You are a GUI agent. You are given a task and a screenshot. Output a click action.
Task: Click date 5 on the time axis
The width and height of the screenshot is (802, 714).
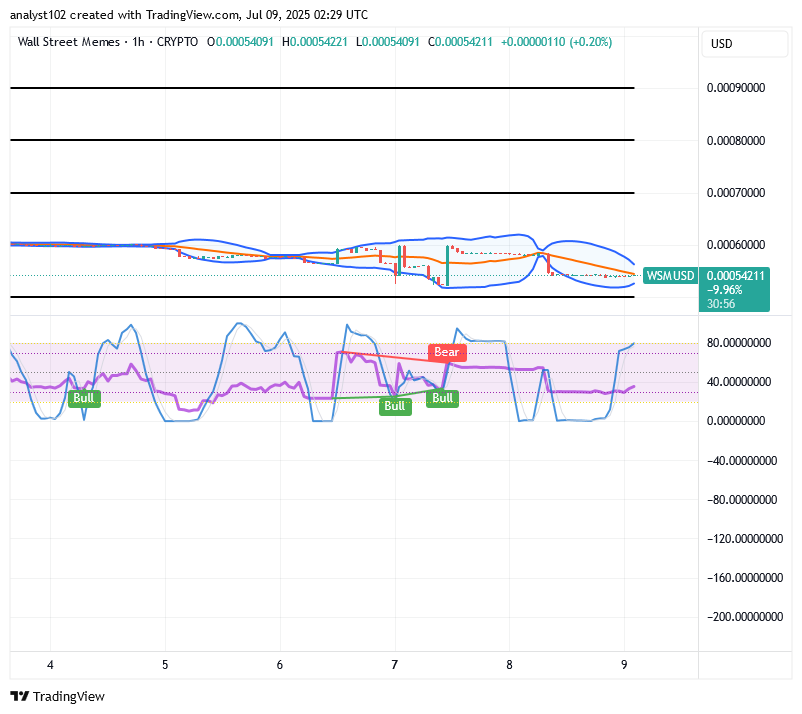165,665
